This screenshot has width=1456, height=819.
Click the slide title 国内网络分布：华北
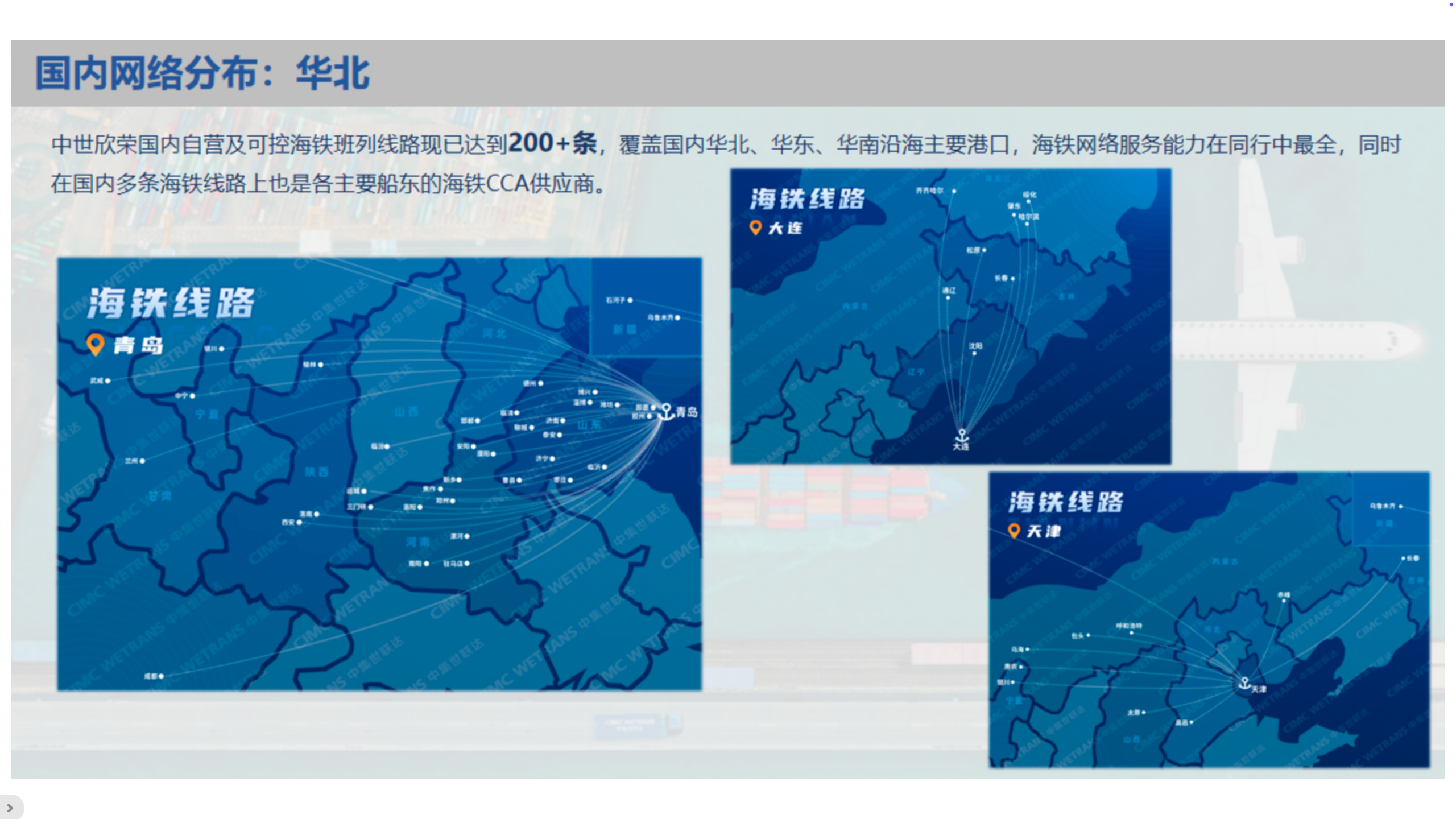[x=202, y=74]
